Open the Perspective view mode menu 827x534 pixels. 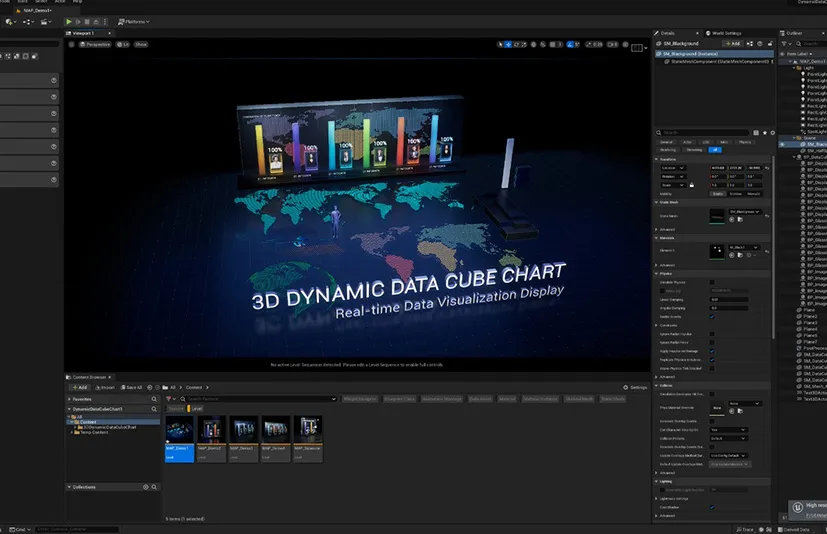95,44
